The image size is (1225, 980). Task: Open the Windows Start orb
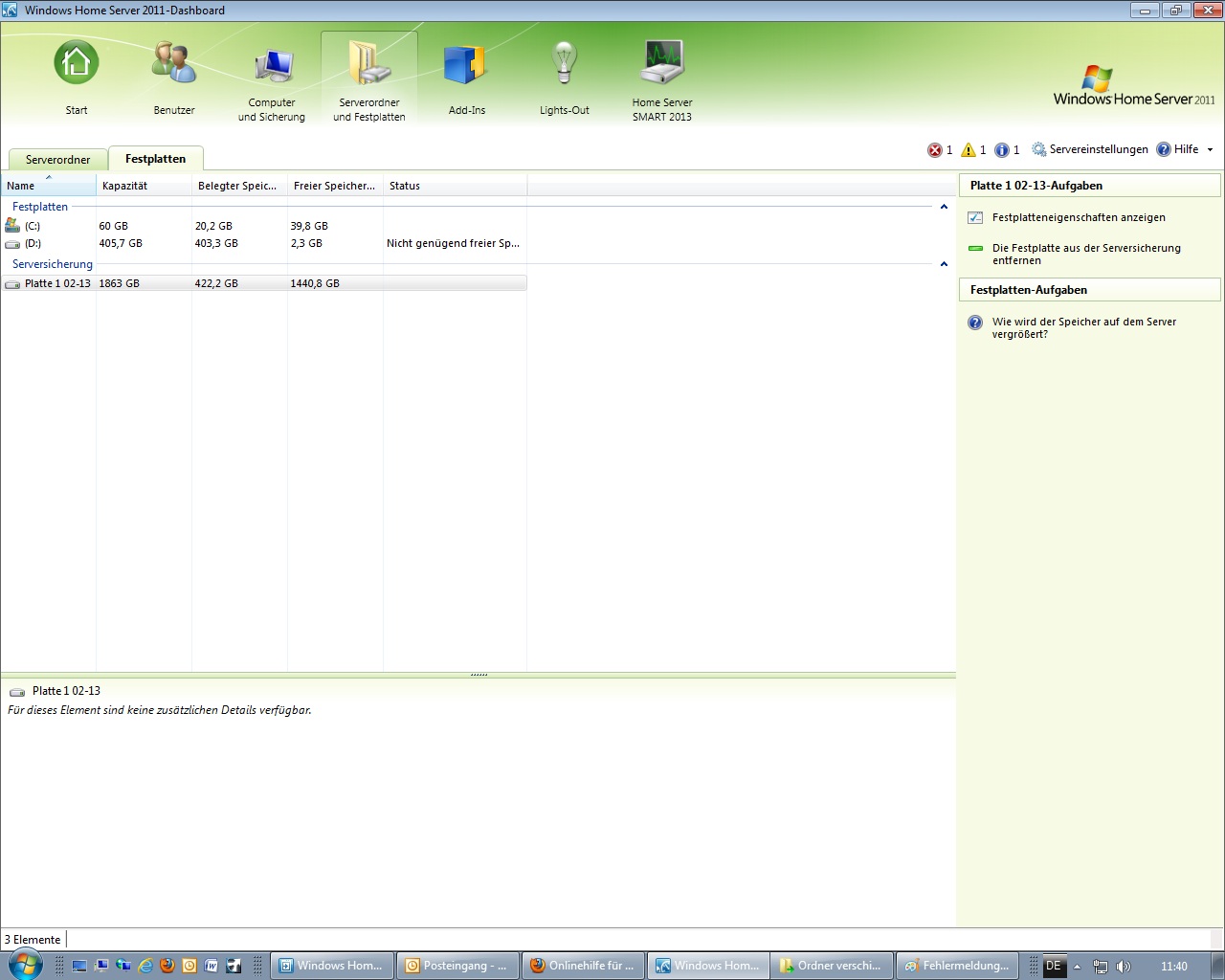pyautogui.click(x=25, y=965)
